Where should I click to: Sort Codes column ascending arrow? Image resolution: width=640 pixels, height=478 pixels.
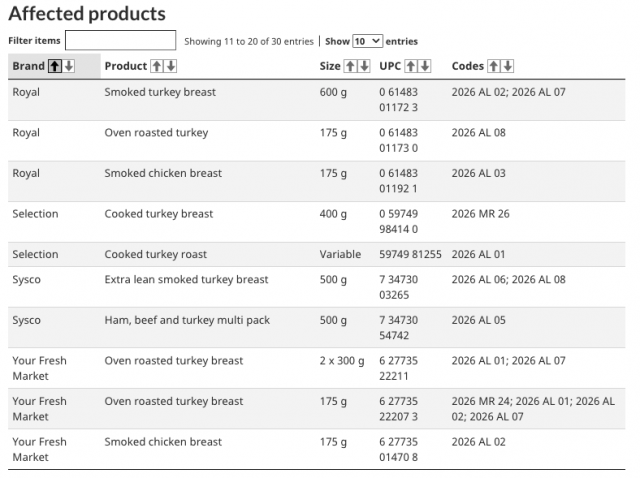pos(493,66)
